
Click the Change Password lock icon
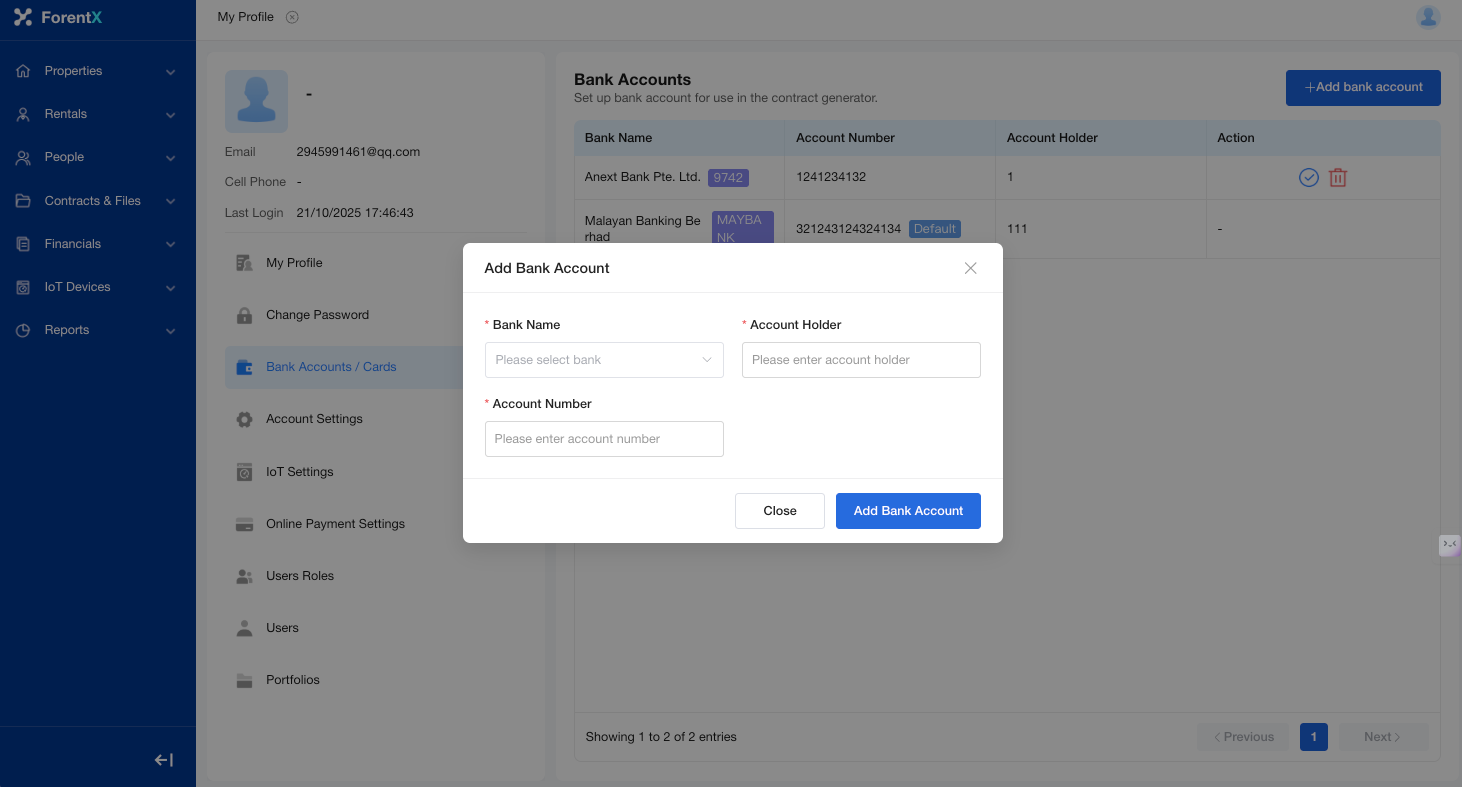pyautogui.click(x=244, y=315)
